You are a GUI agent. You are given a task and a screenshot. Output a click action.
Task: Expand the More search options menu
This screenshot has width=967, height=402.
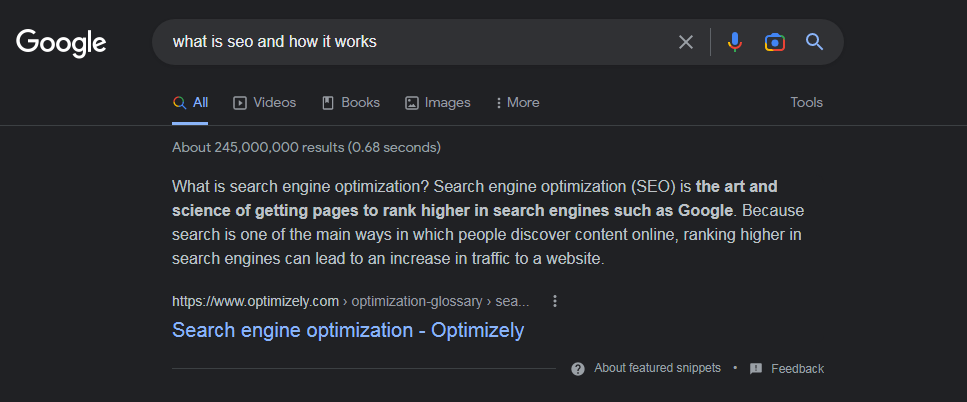(x=517, y=102)
